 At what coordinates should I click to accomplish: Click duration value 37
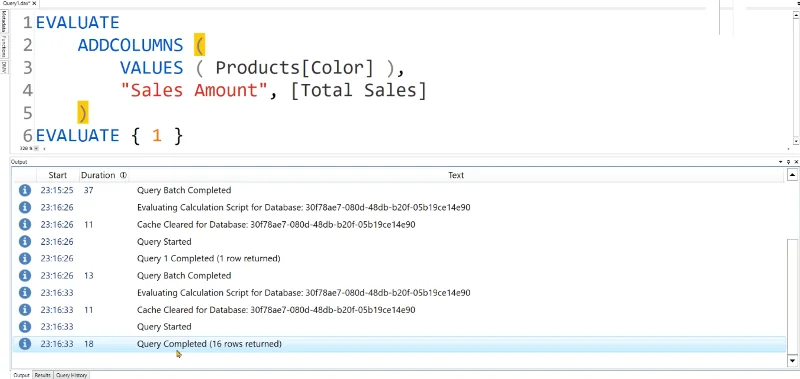tap(87, 190)
